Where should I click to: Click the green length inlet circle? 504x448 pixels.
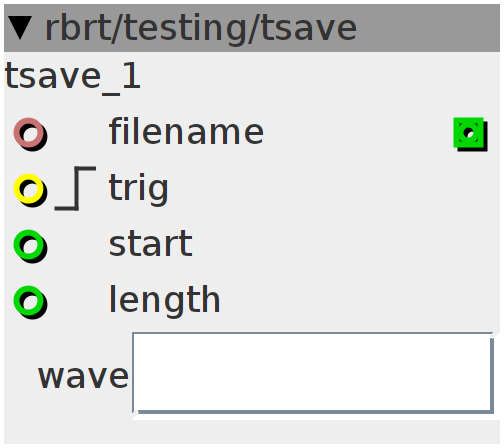coord(30,302)
